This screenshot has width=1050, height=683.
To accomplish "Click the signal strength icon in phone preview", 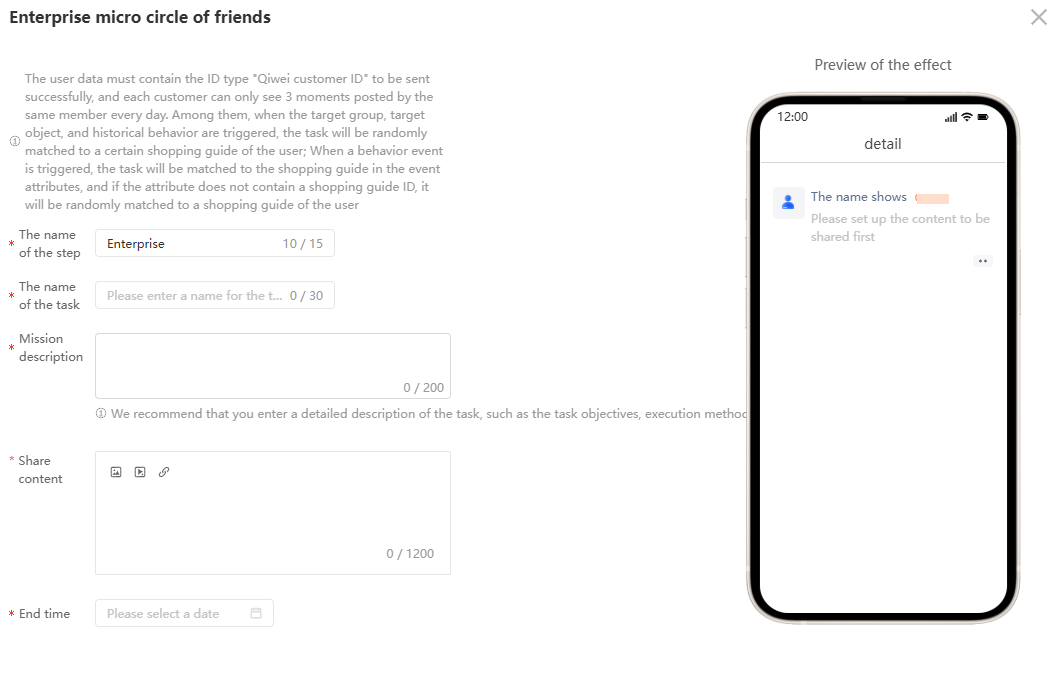I will pyautogui.click(x=951, y=117).
